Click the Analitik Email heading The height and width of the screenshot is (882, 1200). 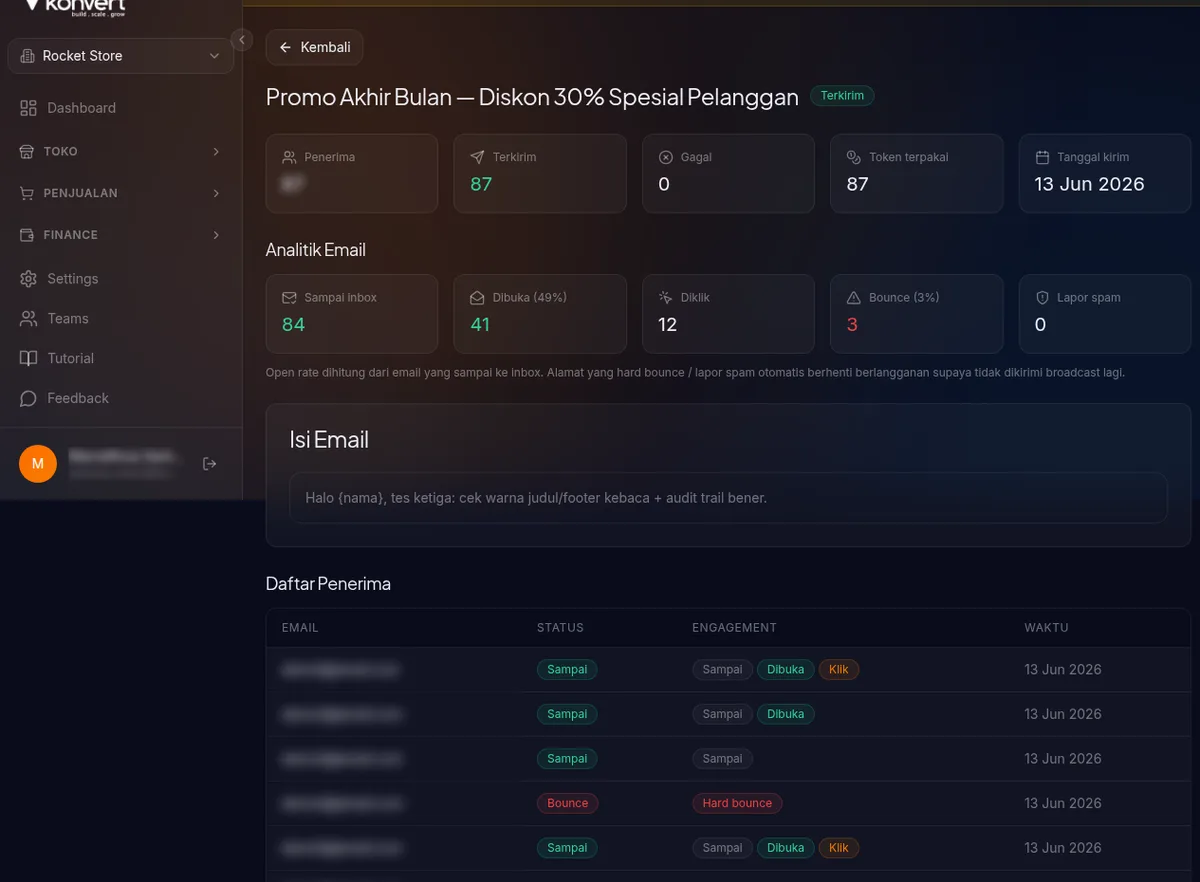(316, 250)
